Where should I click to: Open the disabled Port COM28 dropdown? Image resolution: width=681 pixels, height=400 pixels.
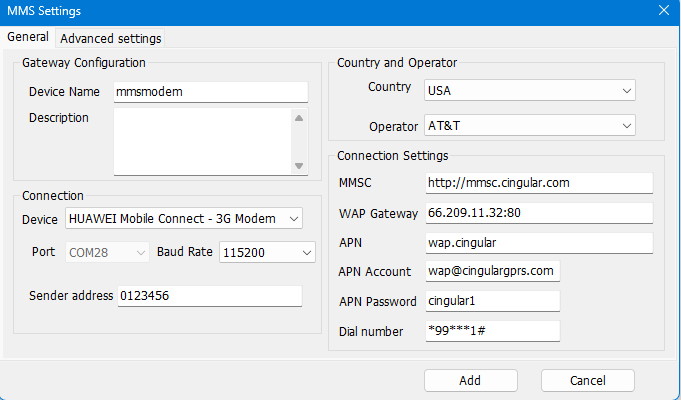[107, 253]
